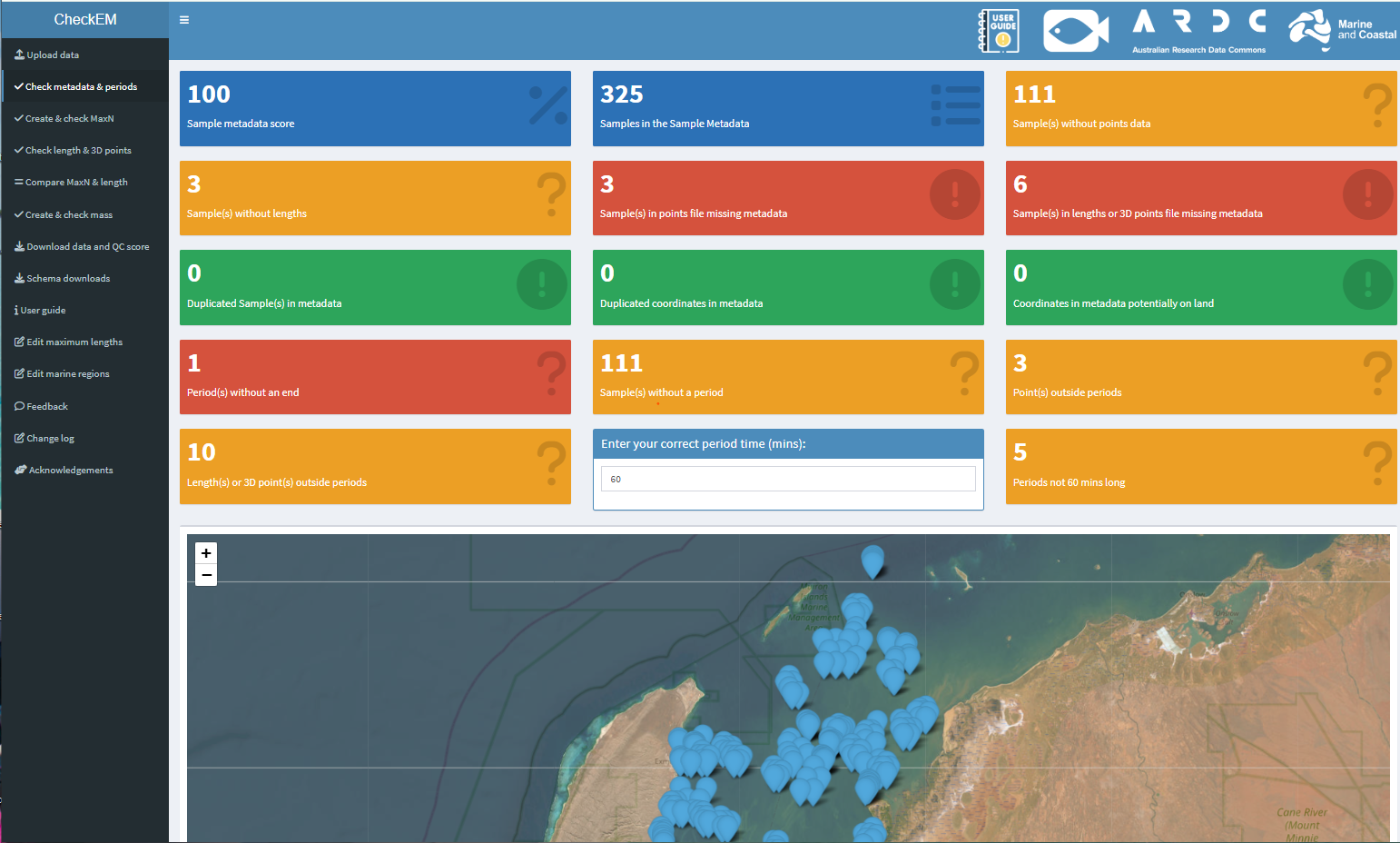
Task: Click question icon on Periods not 60 mins
Action: pos(1376,465)
